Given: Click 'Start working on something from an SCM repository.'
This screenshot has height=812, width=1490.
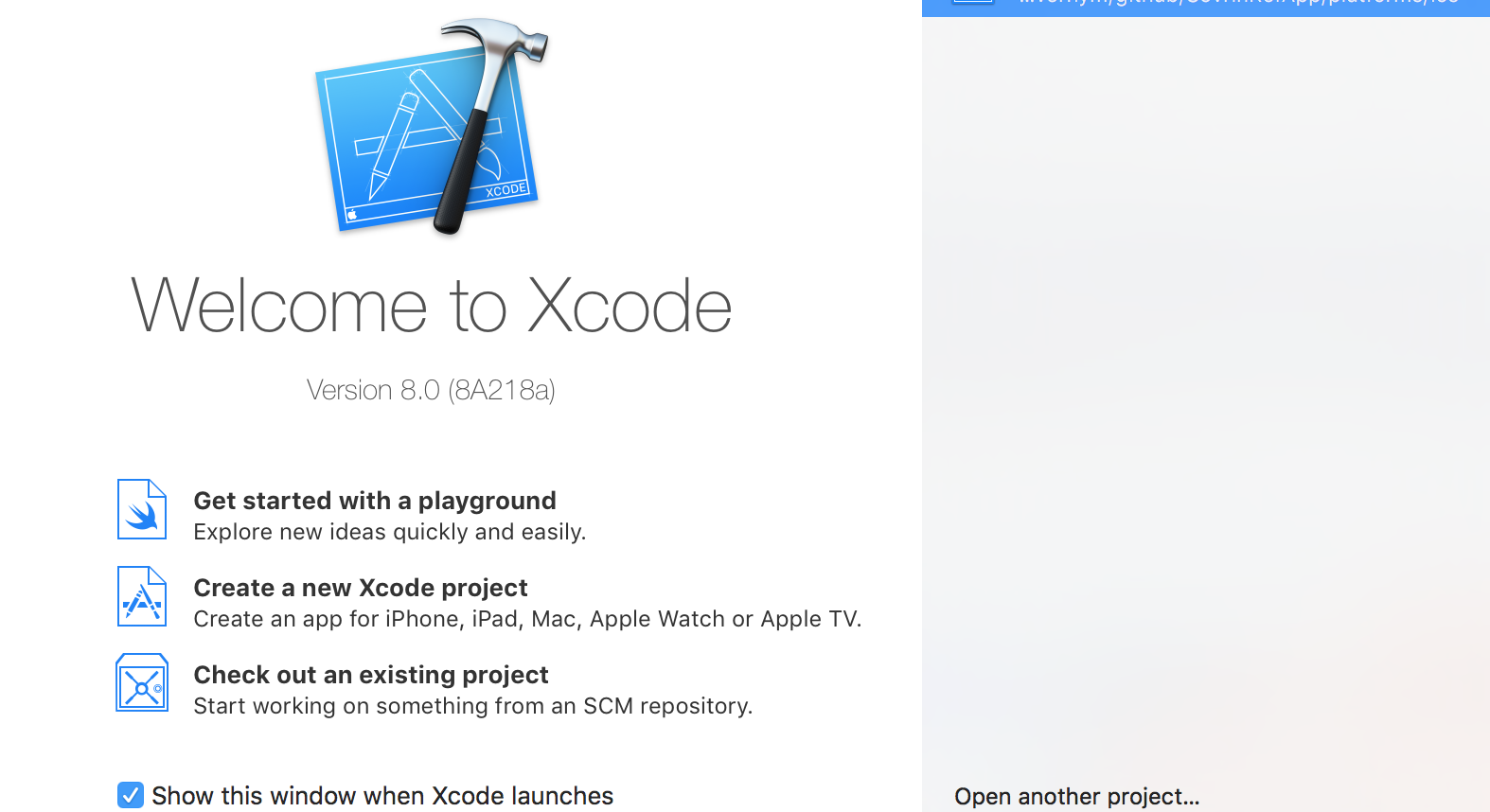Looking at the screenshot, I should [473, 706].
